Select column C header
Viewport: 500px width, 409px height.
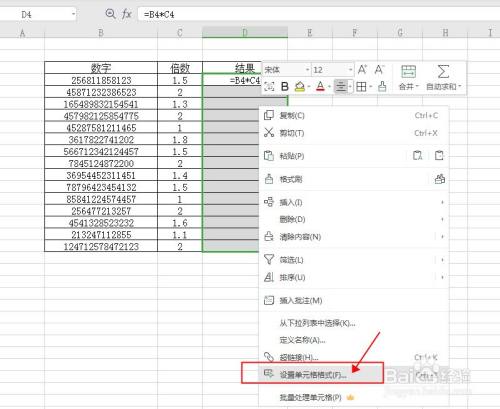180,32
